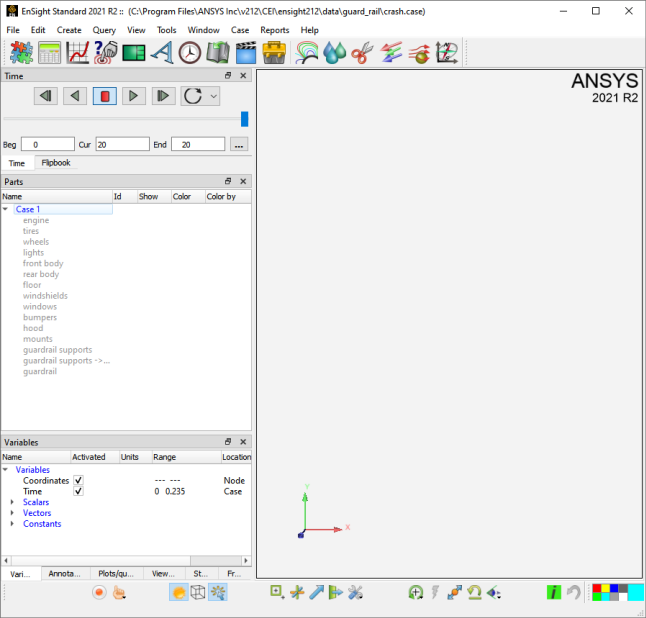Screen dimensions: 646x618
Task: Step to the previous time step
Action: pos(46,96)
